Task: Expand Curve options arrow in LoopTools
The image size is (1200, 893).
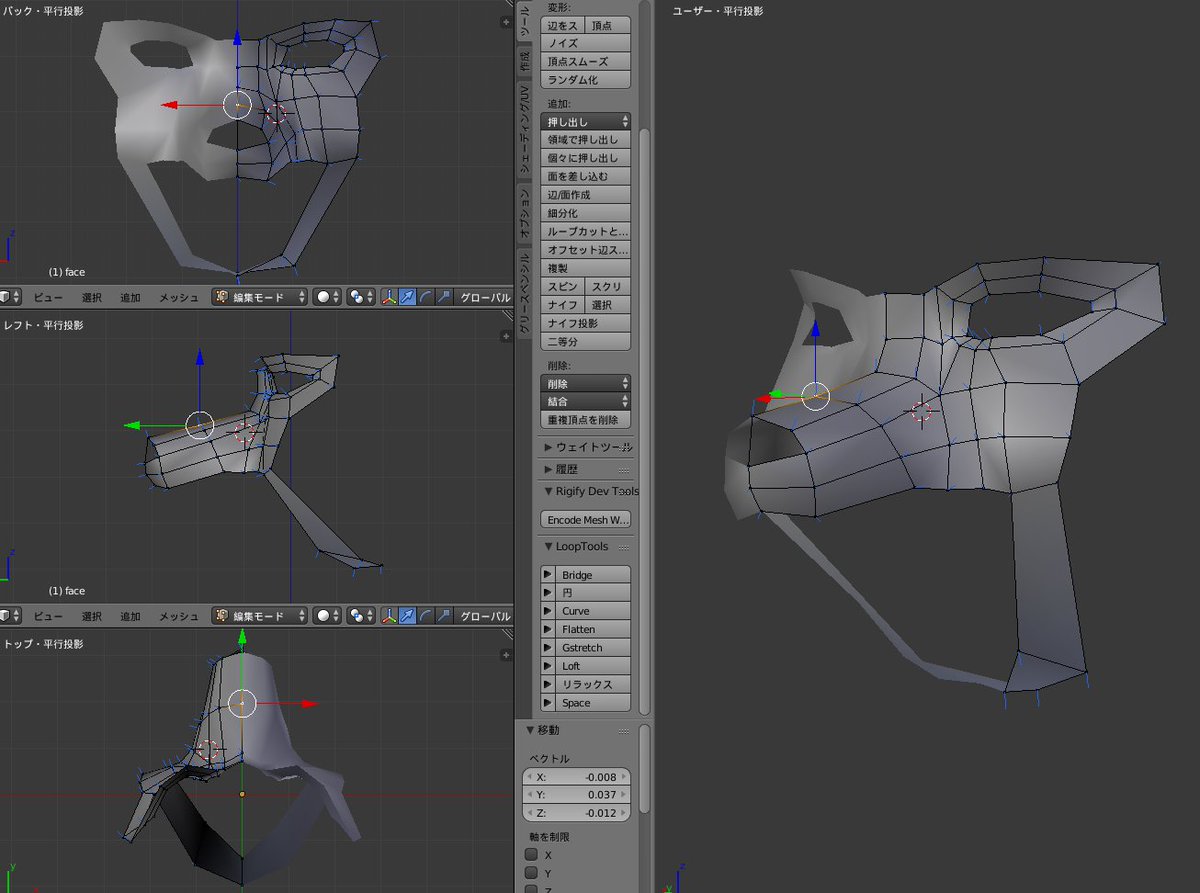Action: point(547,611)
